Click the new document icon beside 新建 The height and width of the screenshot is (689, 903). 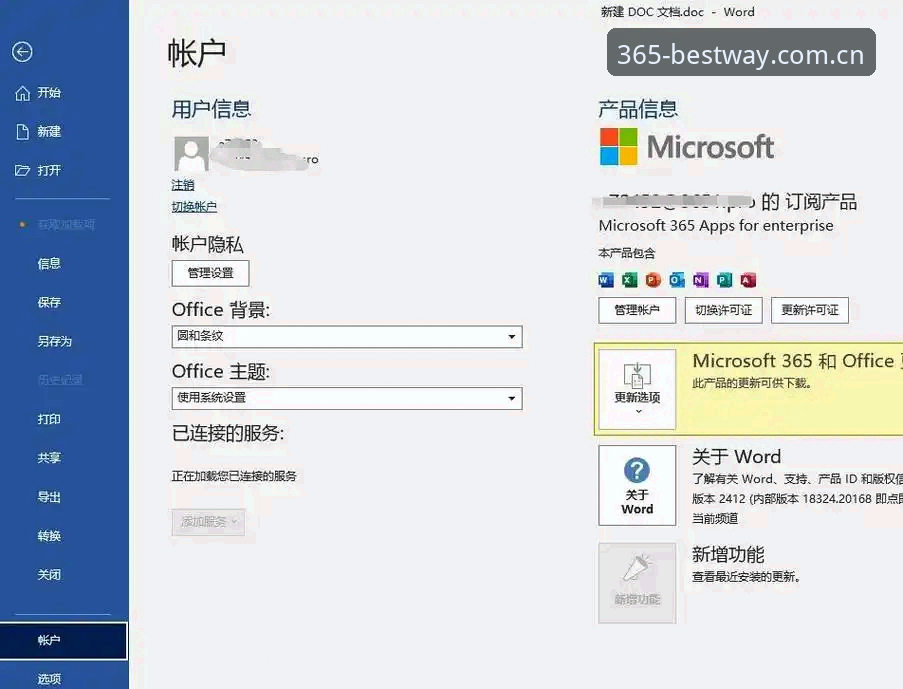22,132
